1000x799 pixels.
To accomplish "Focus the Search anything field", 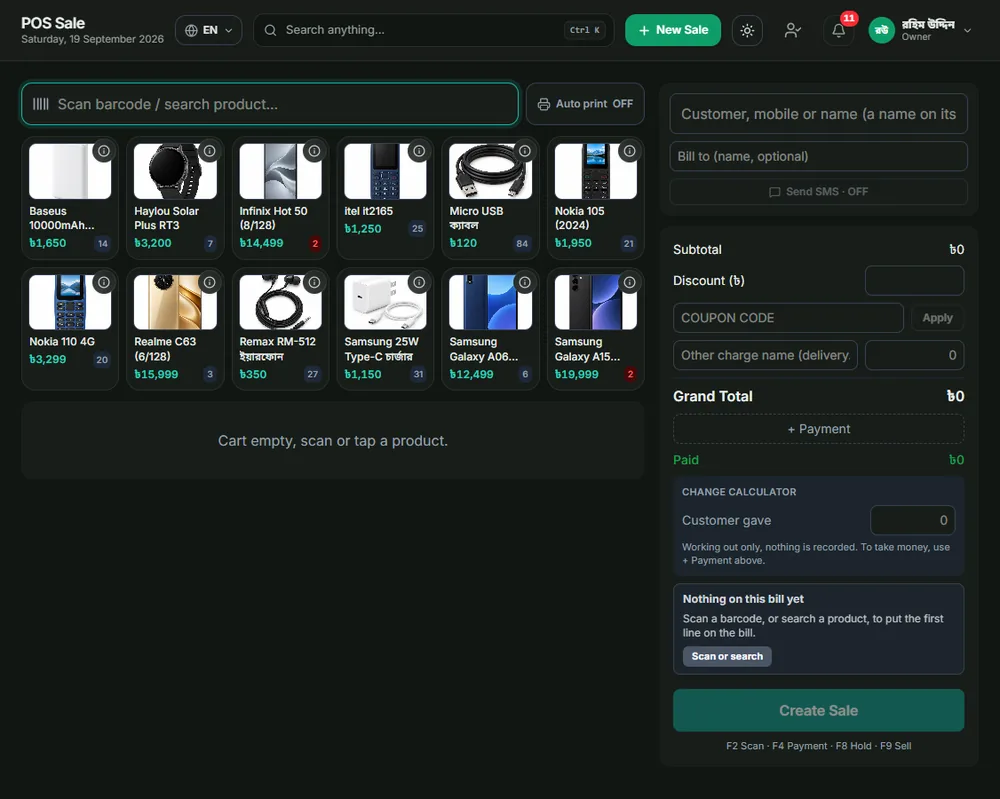I will coord(434,30).
